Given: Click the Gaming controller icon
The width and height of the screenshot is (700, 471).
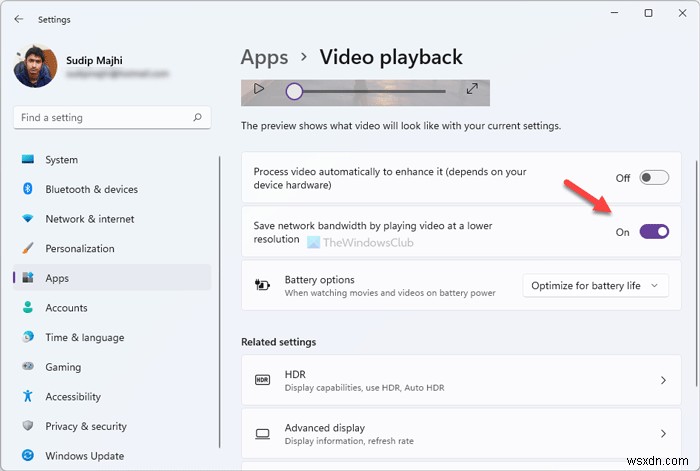Looking at the screenshot, I should tap(28, 366).
